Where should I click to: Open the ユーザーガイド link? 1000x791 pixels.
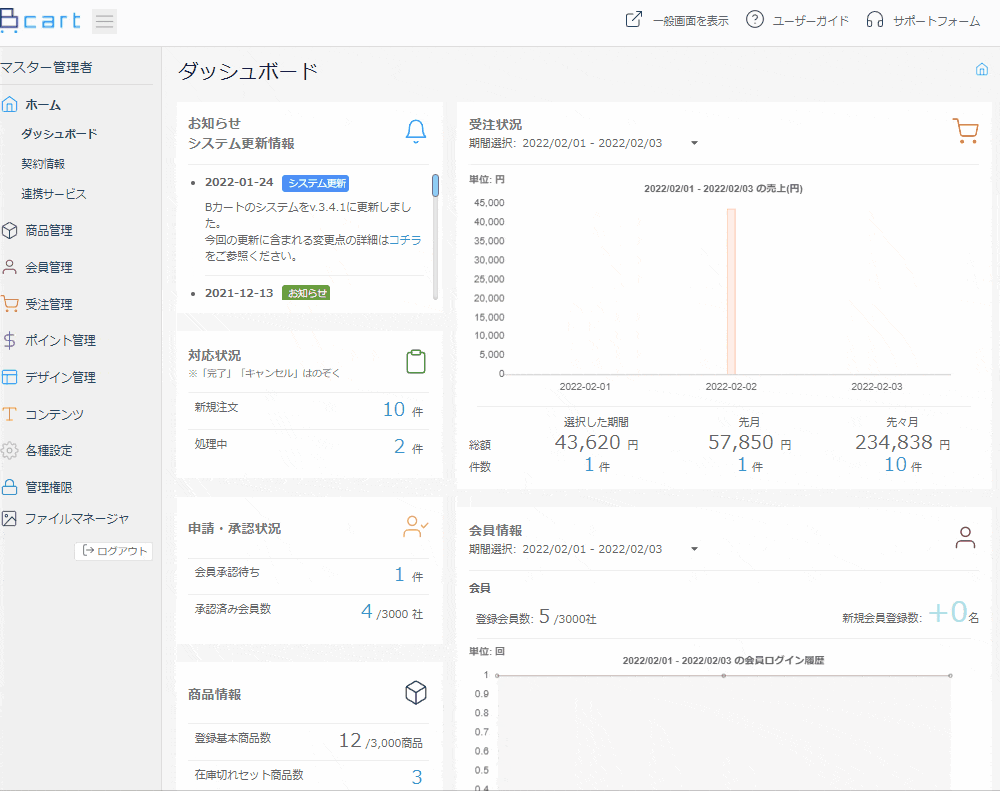[811, 21]
